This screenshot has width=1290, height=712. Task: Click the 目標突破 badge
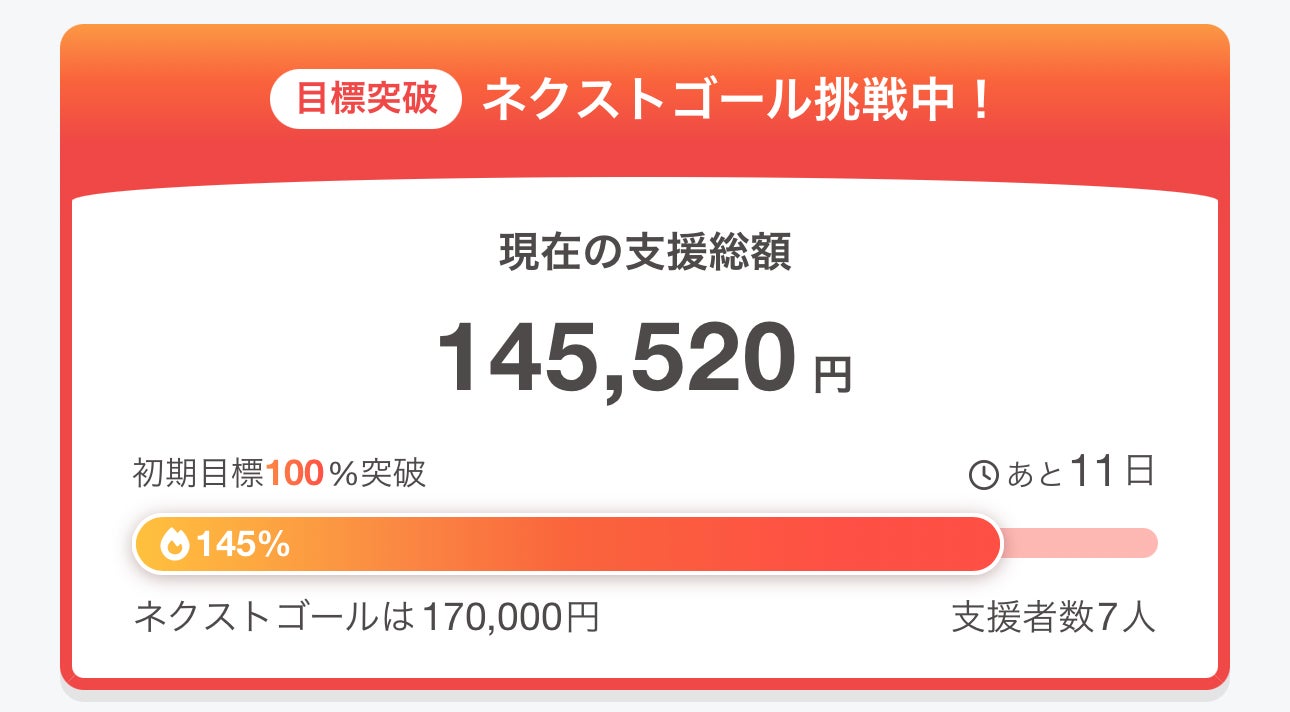(366, 101)
